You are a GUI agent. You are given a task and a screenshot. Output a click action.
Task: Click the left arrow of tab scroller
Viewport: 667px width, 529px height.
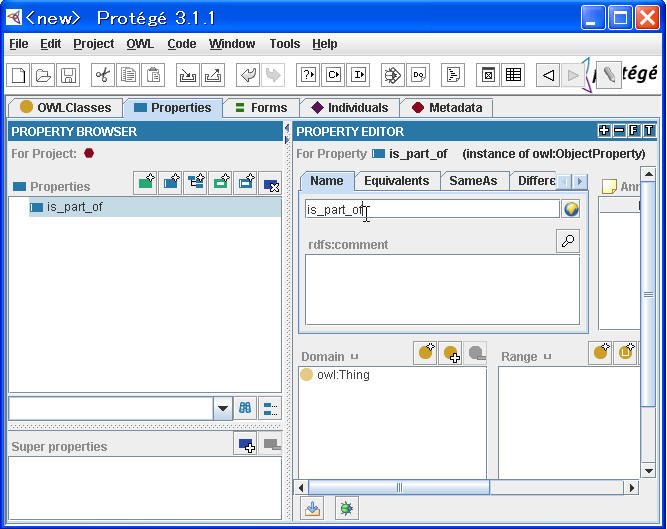[x=564, y=182]
